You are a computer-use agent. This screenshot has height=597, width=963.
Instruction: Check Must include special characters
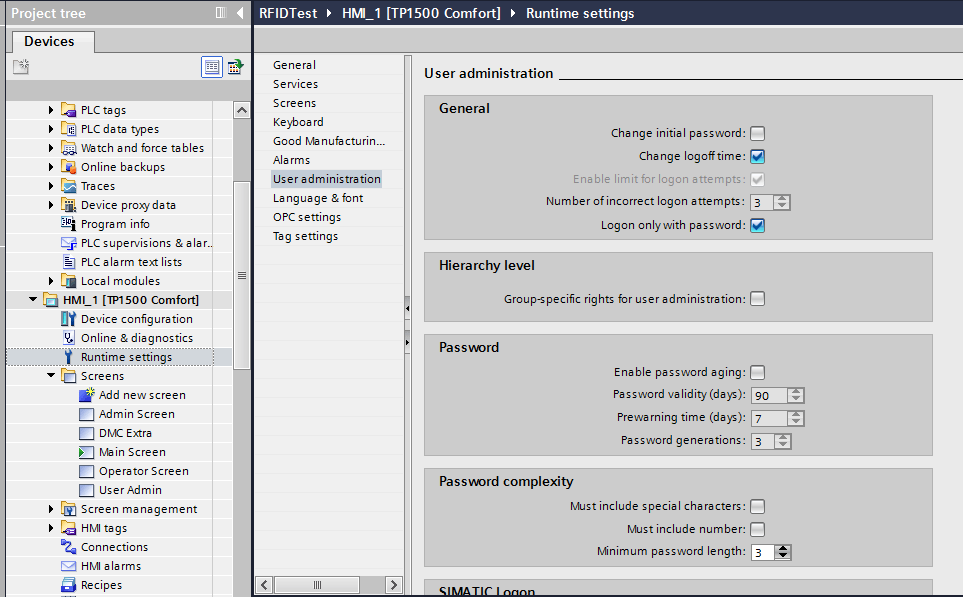[758, 507]
